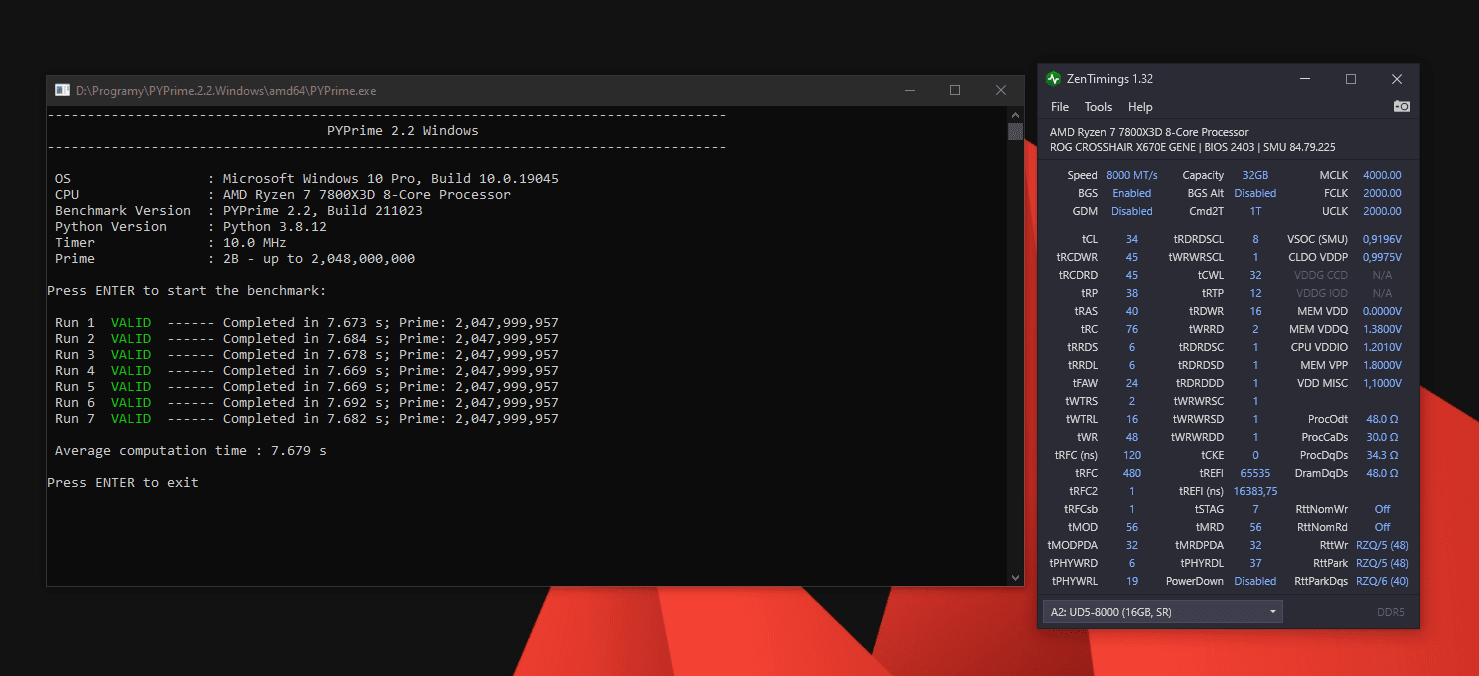Click the tREFI value '65535'
1479x676 pixels.
1255,473
